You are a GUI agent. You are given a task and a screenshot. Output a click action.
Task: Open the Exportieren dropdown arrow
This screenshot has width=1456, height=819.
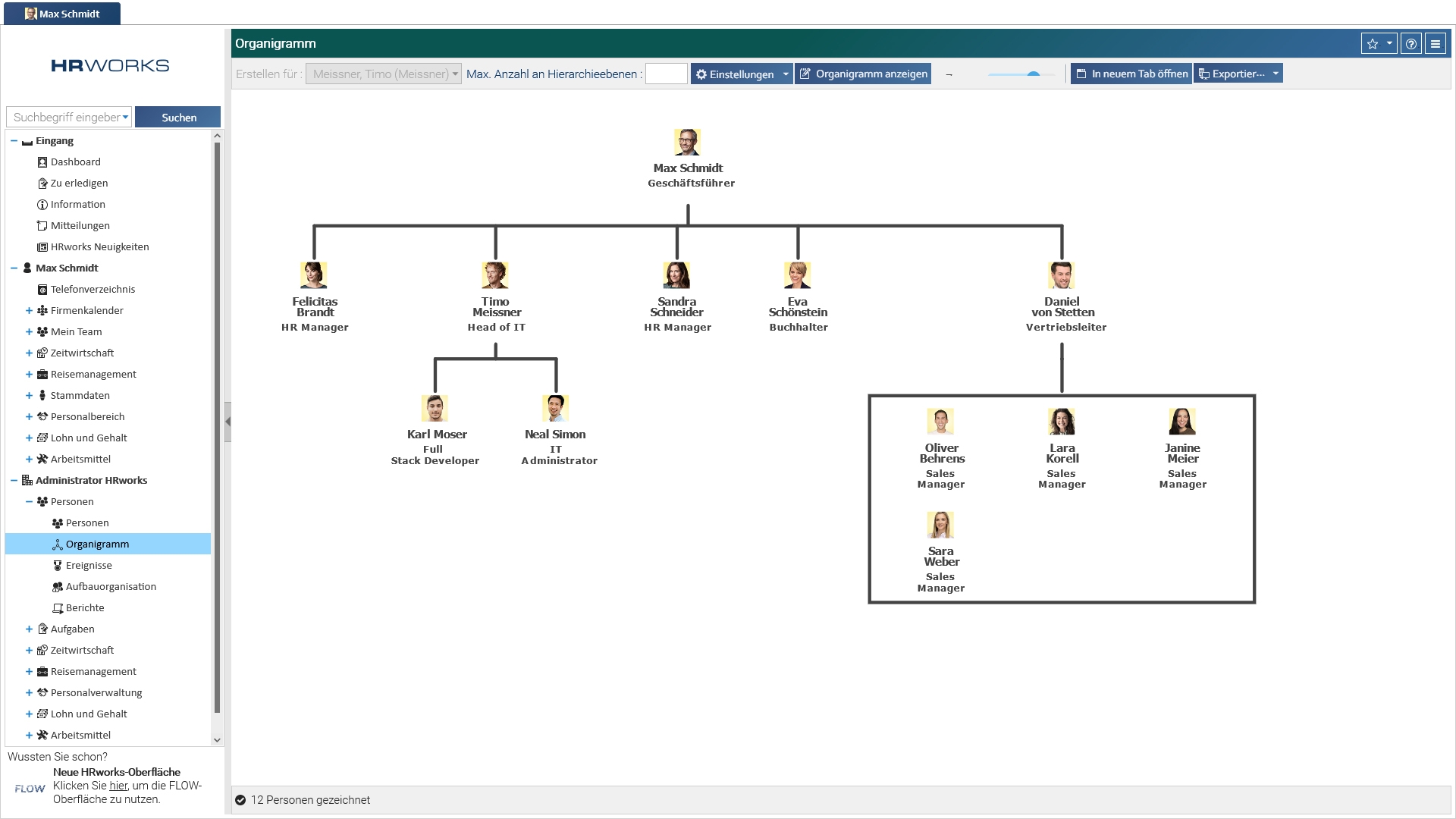click(x=1276, y=74)
